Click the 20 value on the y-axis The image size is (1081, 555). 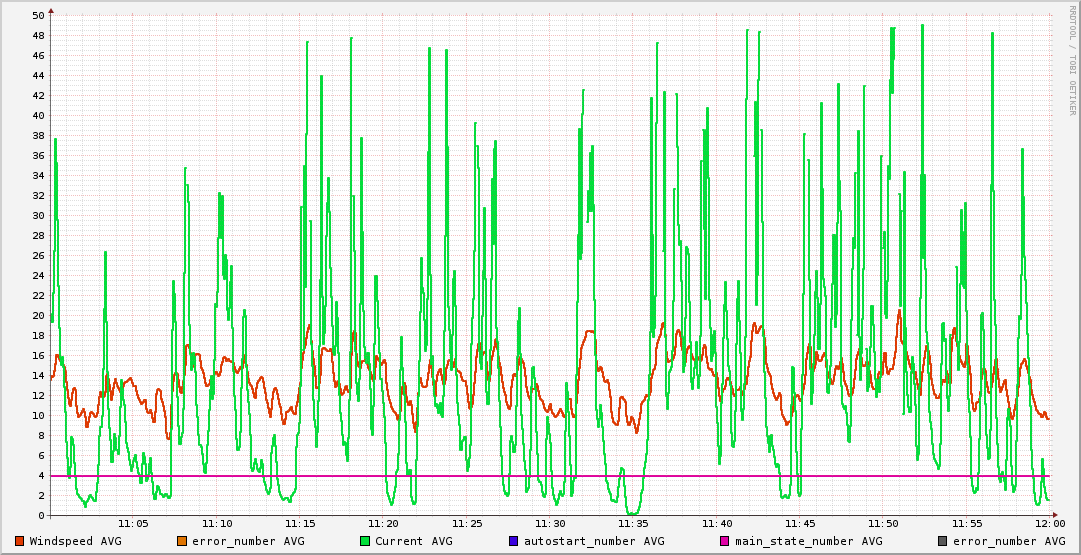(x=38, y=316)
